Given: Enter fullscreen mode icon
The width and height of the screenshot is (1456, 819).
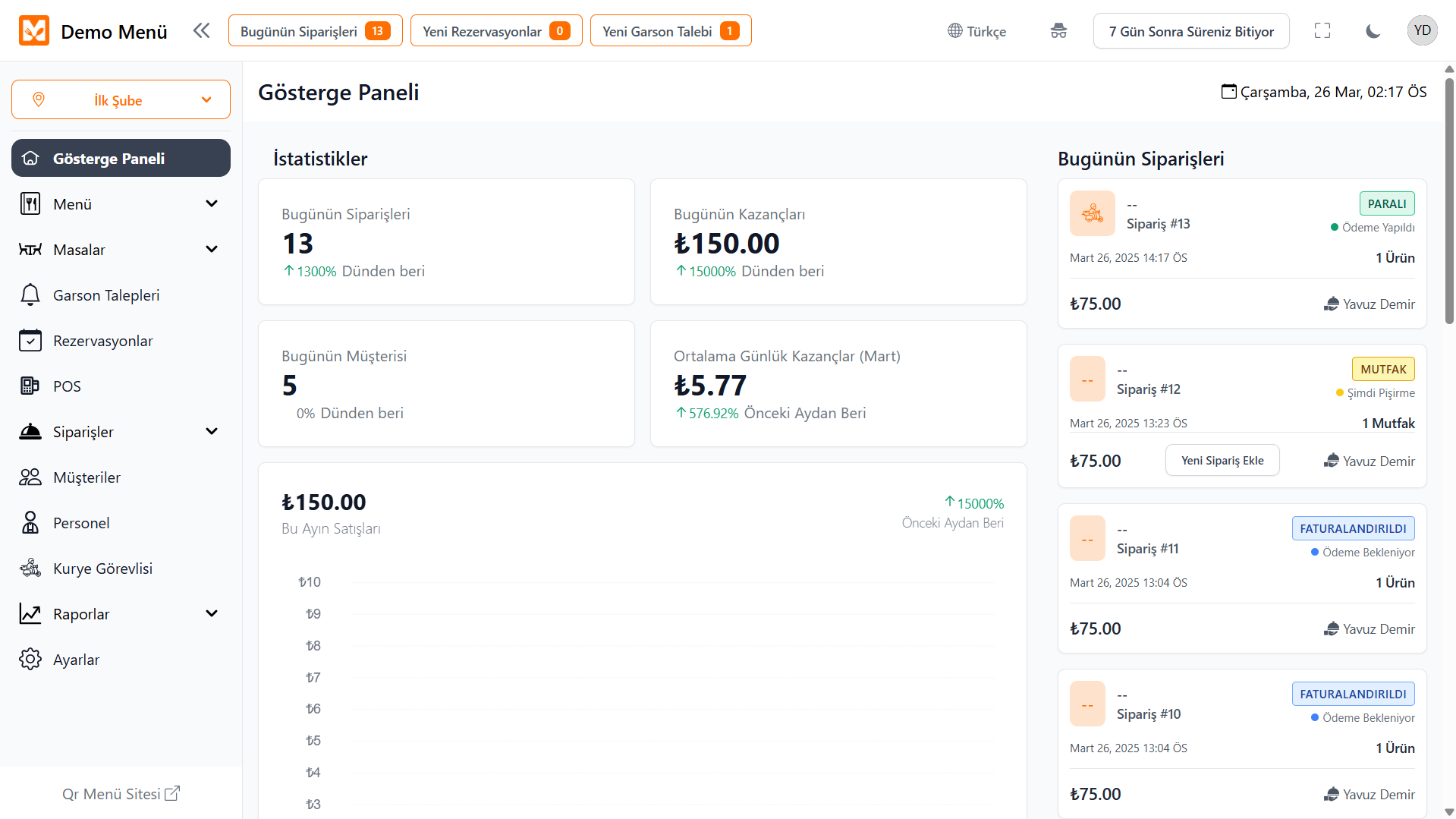Looking at the screenshot, I should pyautogui.click(x=1322, y=31).
